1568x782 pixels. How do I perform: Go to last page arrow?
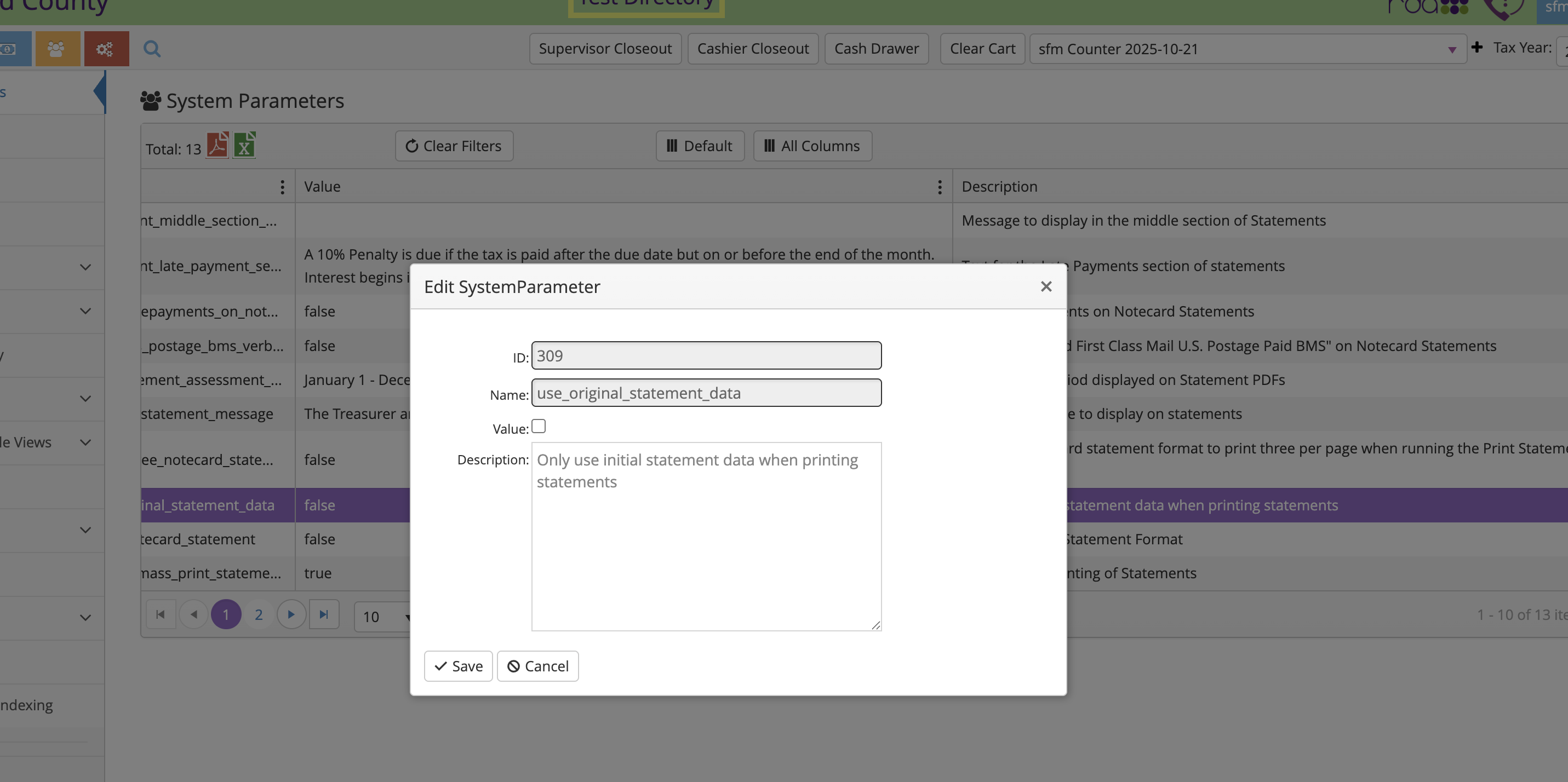[324, 614]
